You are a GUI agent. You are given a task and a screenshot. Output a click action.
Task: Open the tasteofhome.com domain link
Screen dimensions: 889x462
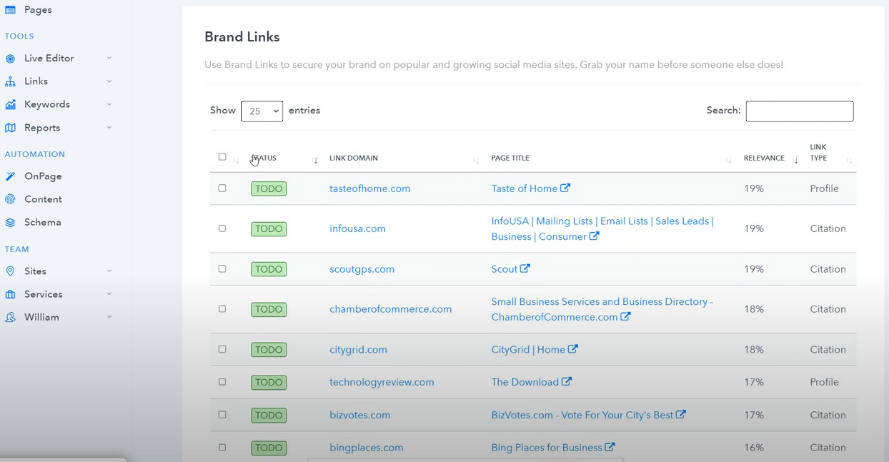point(370,188)
